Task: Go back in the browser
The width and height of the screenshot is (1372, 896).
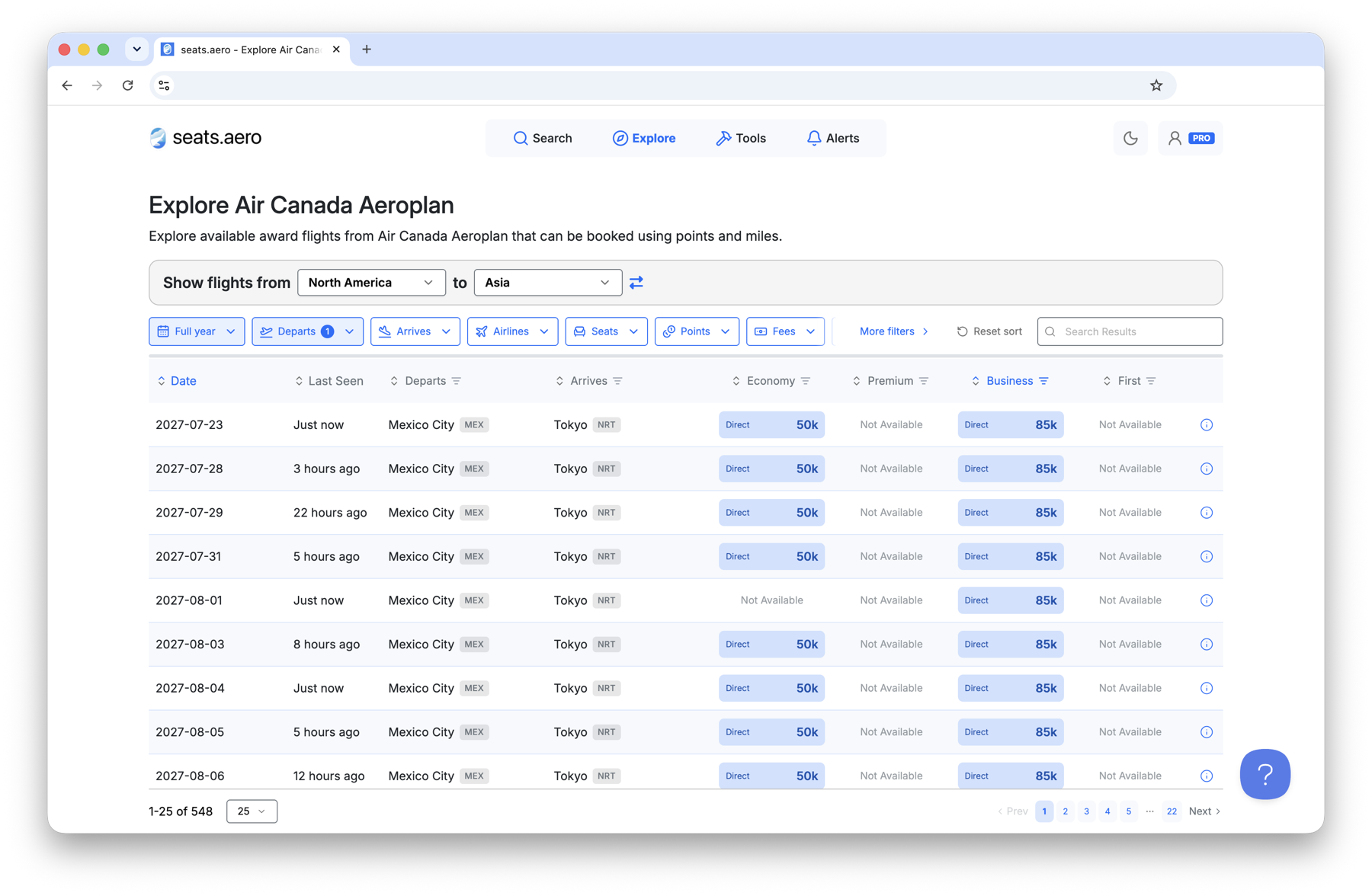Action: [x=67, y=85]
